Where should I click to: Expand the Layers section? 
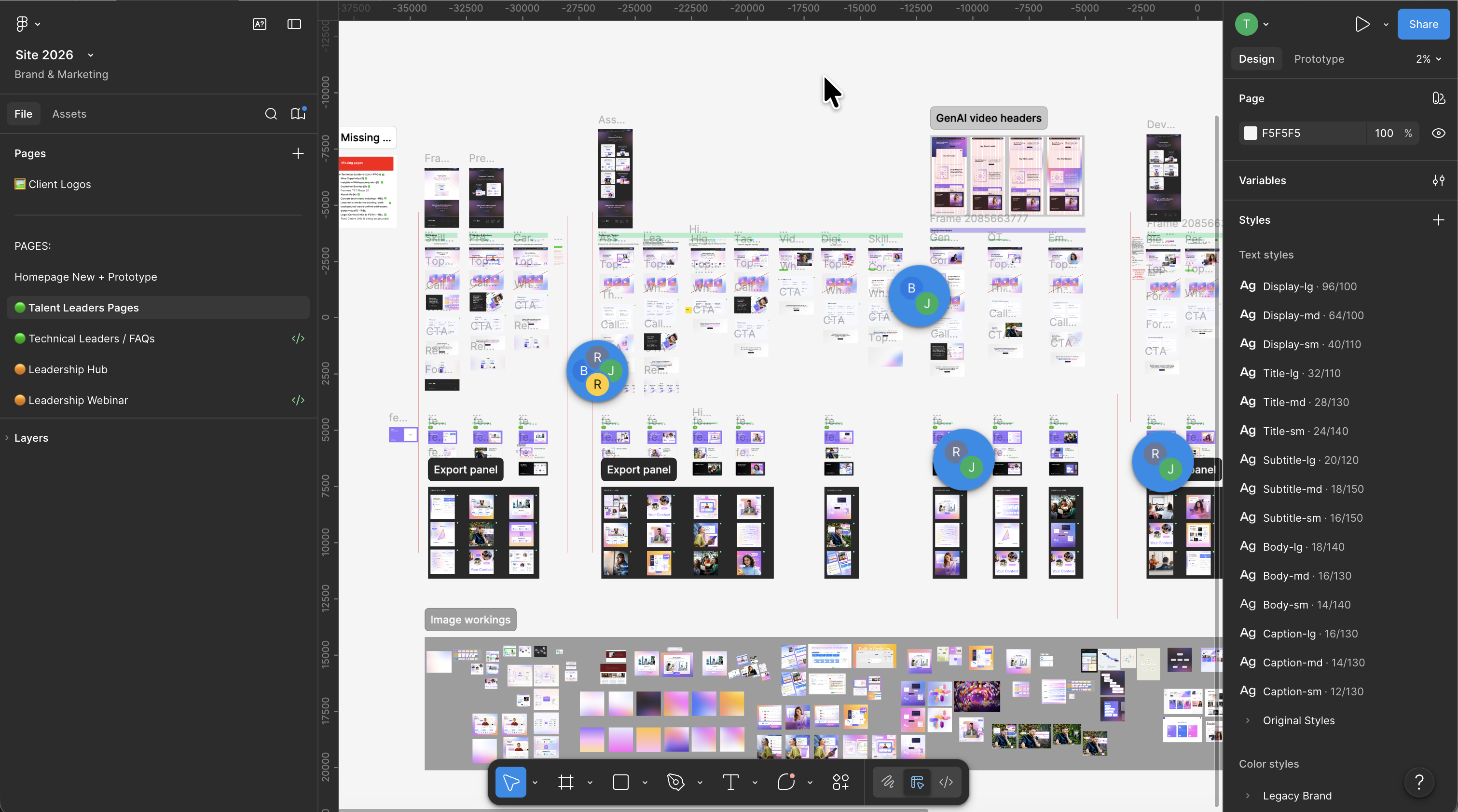click(31, 438)
